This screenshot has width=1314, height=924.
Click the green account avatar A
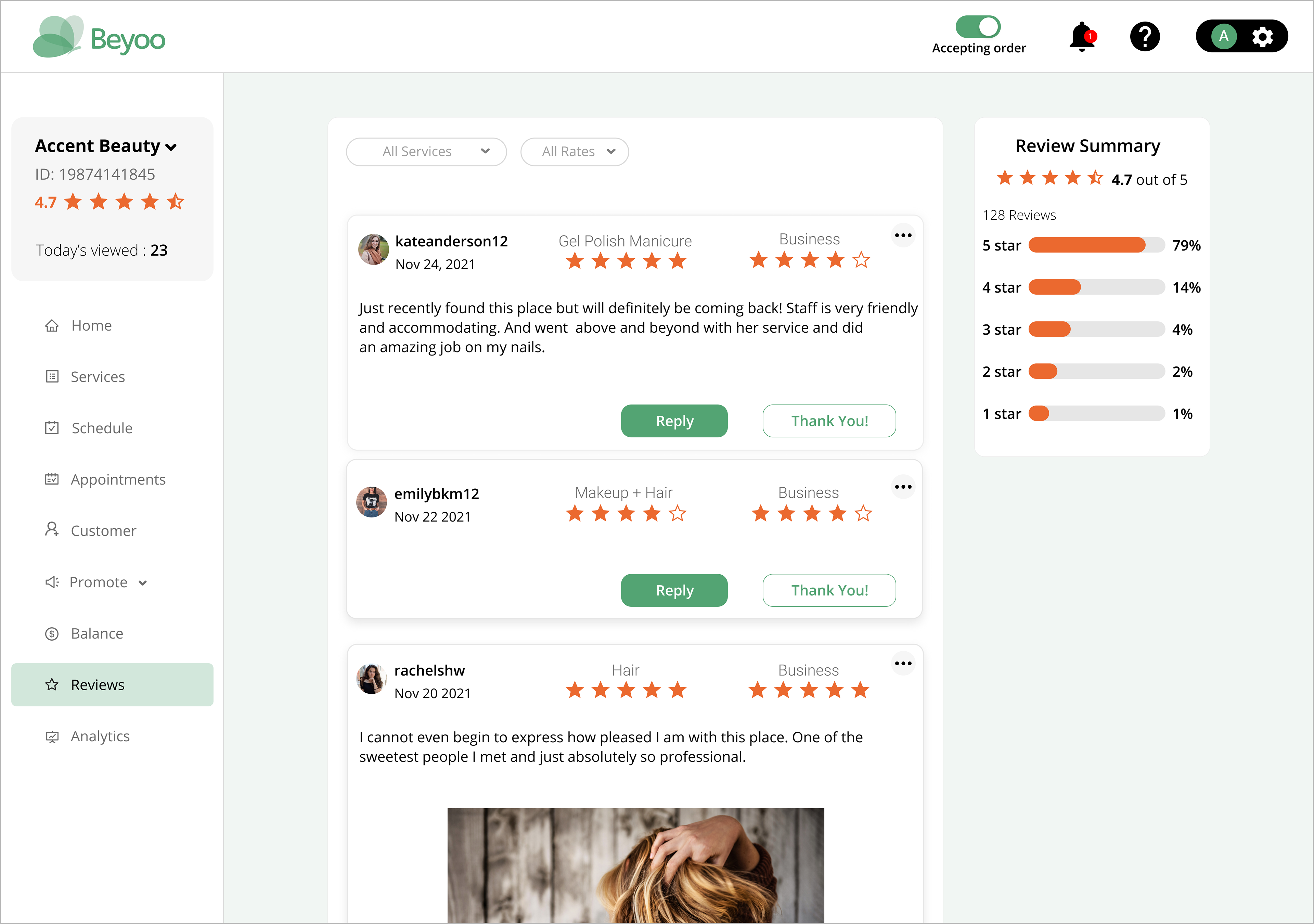click(x=1224, y=37)
